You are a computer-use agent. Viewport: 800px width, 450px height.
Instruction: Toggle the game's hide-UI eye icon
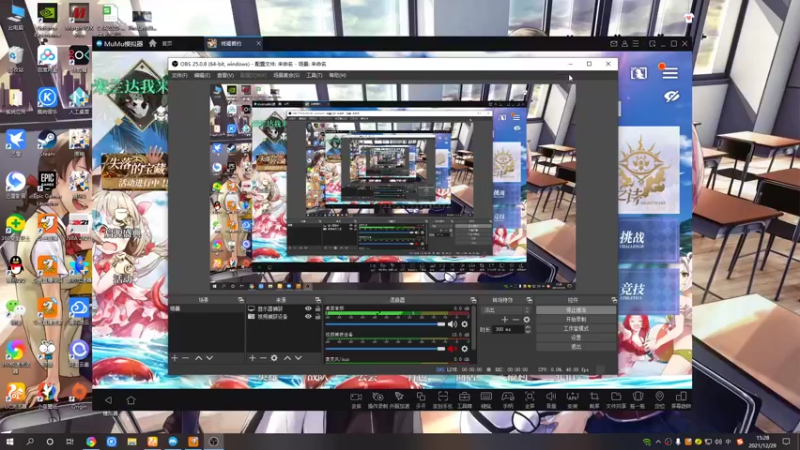coord(671,96)
